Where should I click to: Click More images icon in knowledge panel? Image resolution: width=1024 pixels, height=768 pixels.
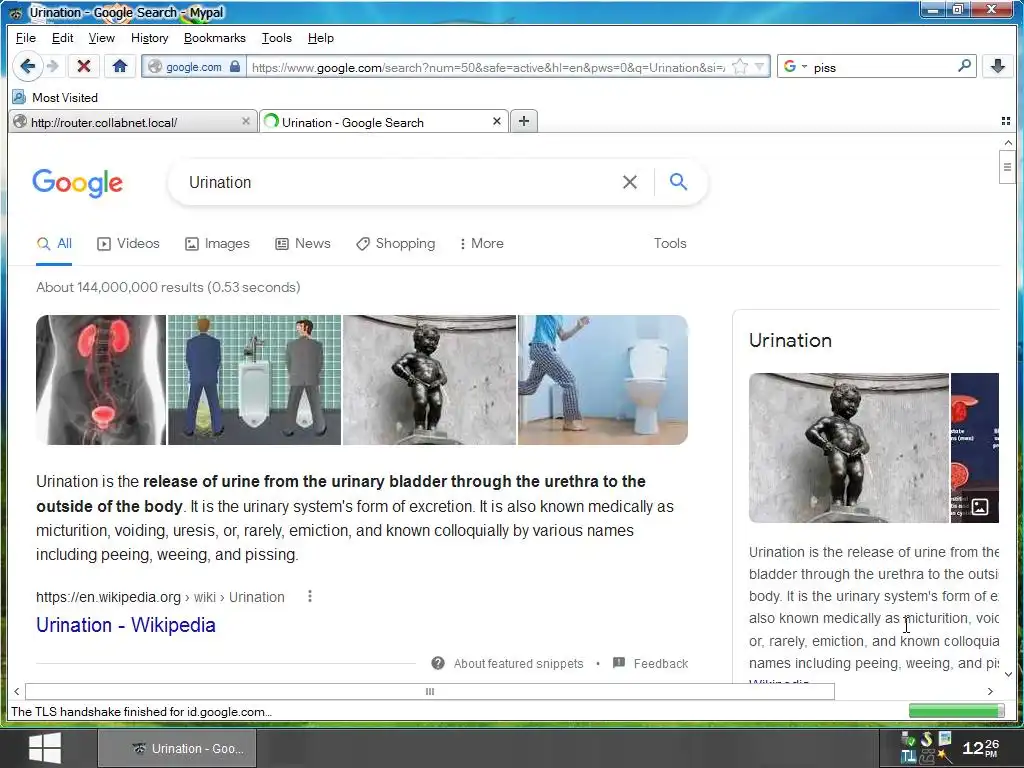click(x=980, y=506)
